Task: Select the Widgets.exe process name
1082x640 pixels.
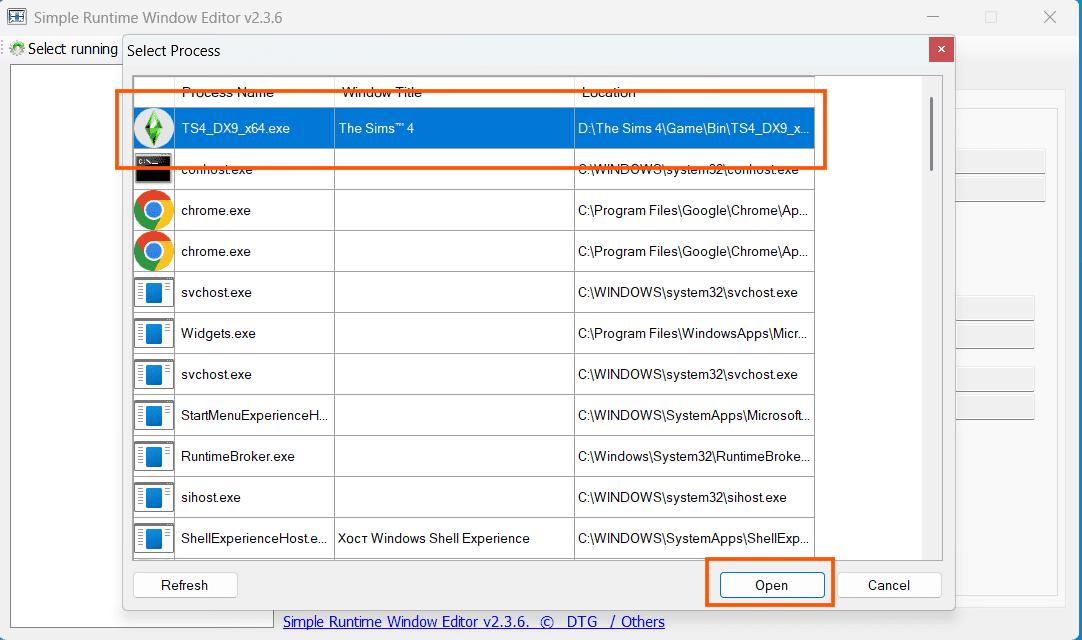Action: tap(218, 333)
